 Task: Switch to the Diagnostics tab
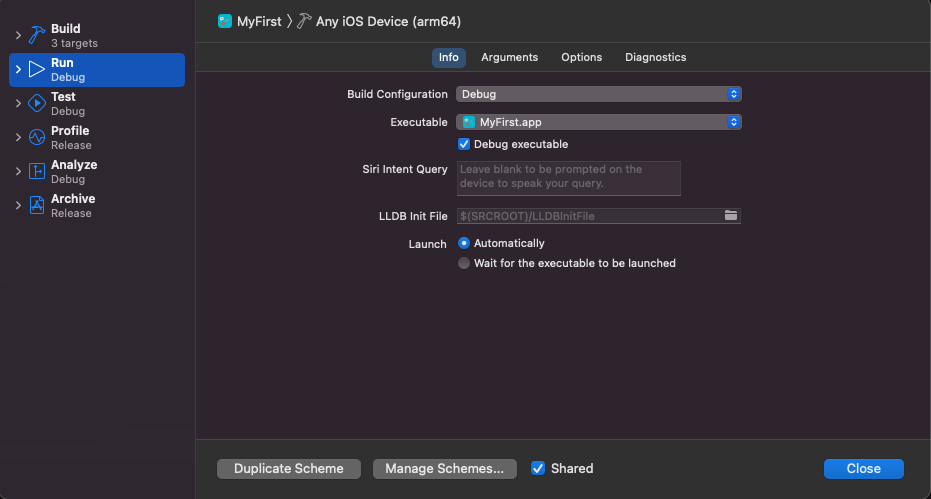point(656,58)
